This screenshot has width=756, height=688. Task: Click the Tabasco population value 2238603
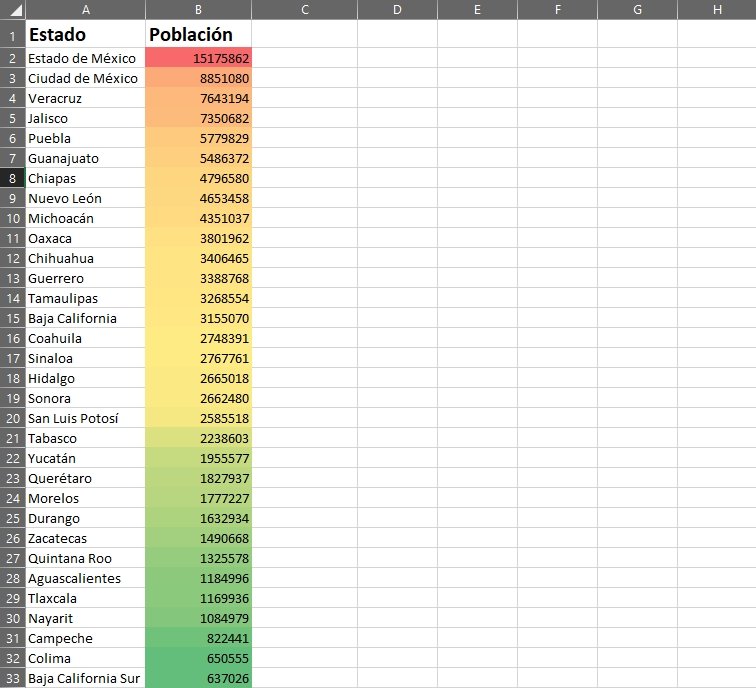click(x=198, y=438)
